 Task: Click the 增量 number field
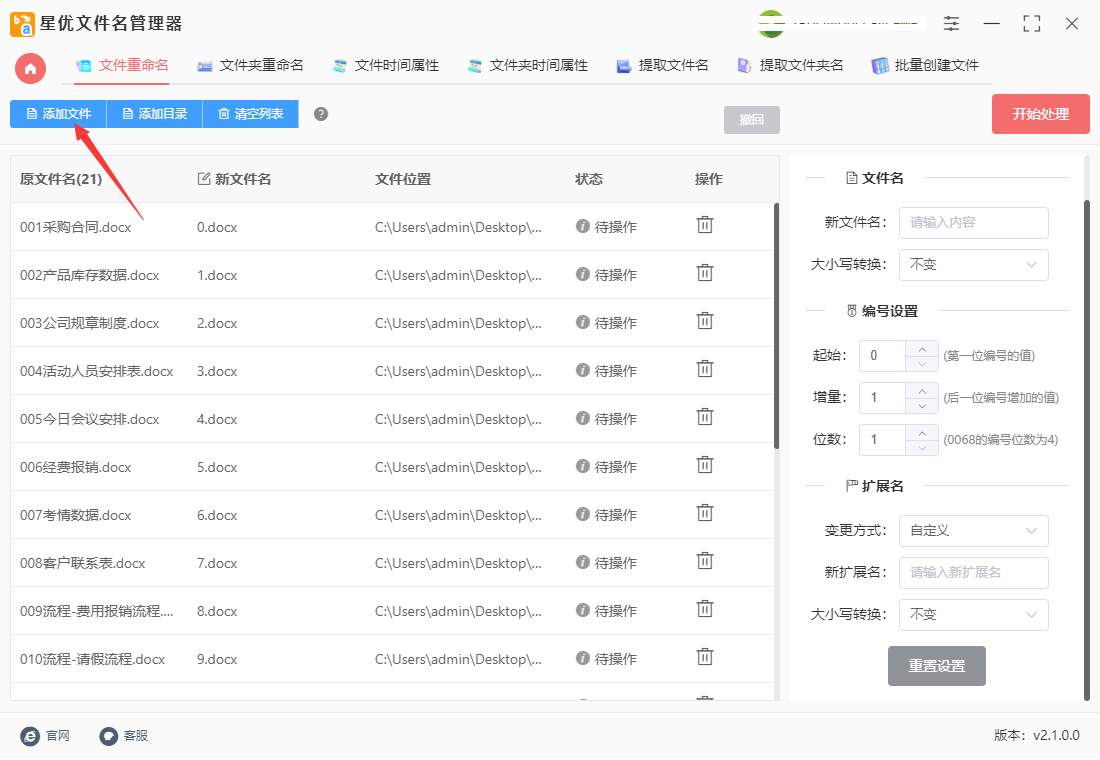pyautogui.click(x=883, y=398)
